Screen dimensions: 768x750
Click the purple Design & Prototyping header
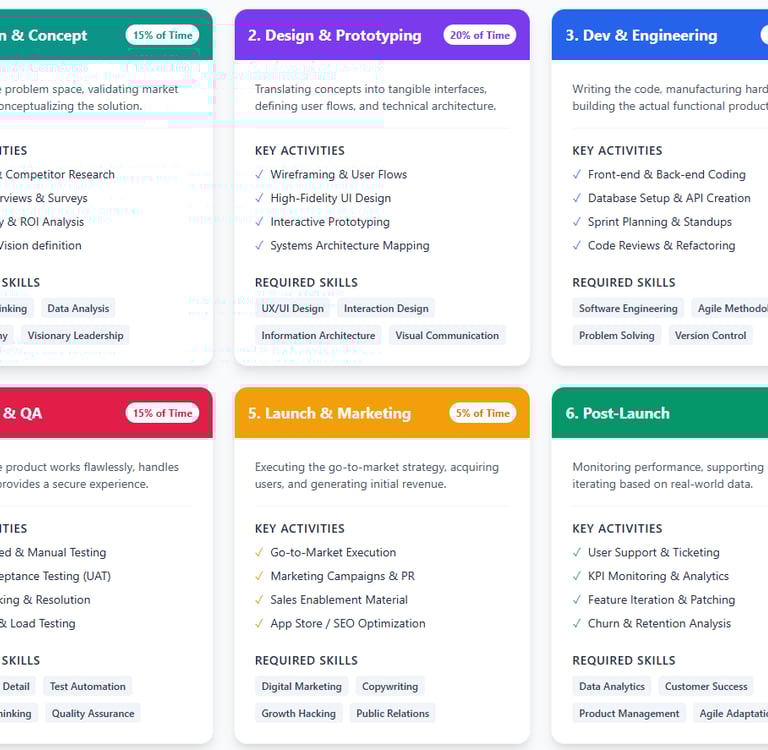pos(335,35)
